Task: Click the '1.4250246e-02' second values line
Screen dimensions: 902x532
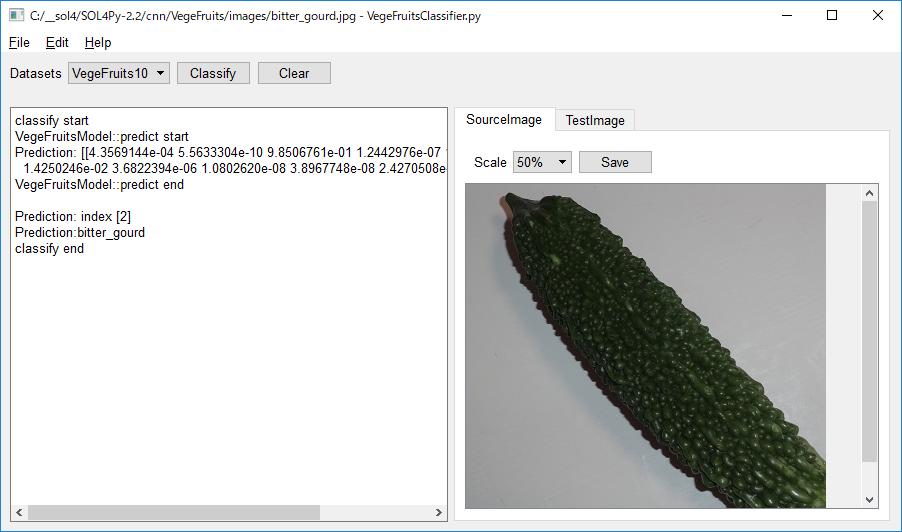Action: pos(235,169)
